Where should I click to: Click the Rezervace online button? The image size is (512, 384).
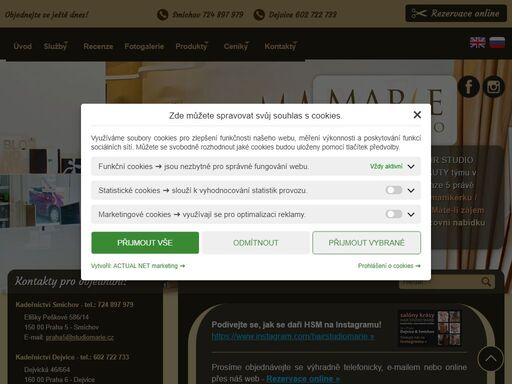click(456, 13)
